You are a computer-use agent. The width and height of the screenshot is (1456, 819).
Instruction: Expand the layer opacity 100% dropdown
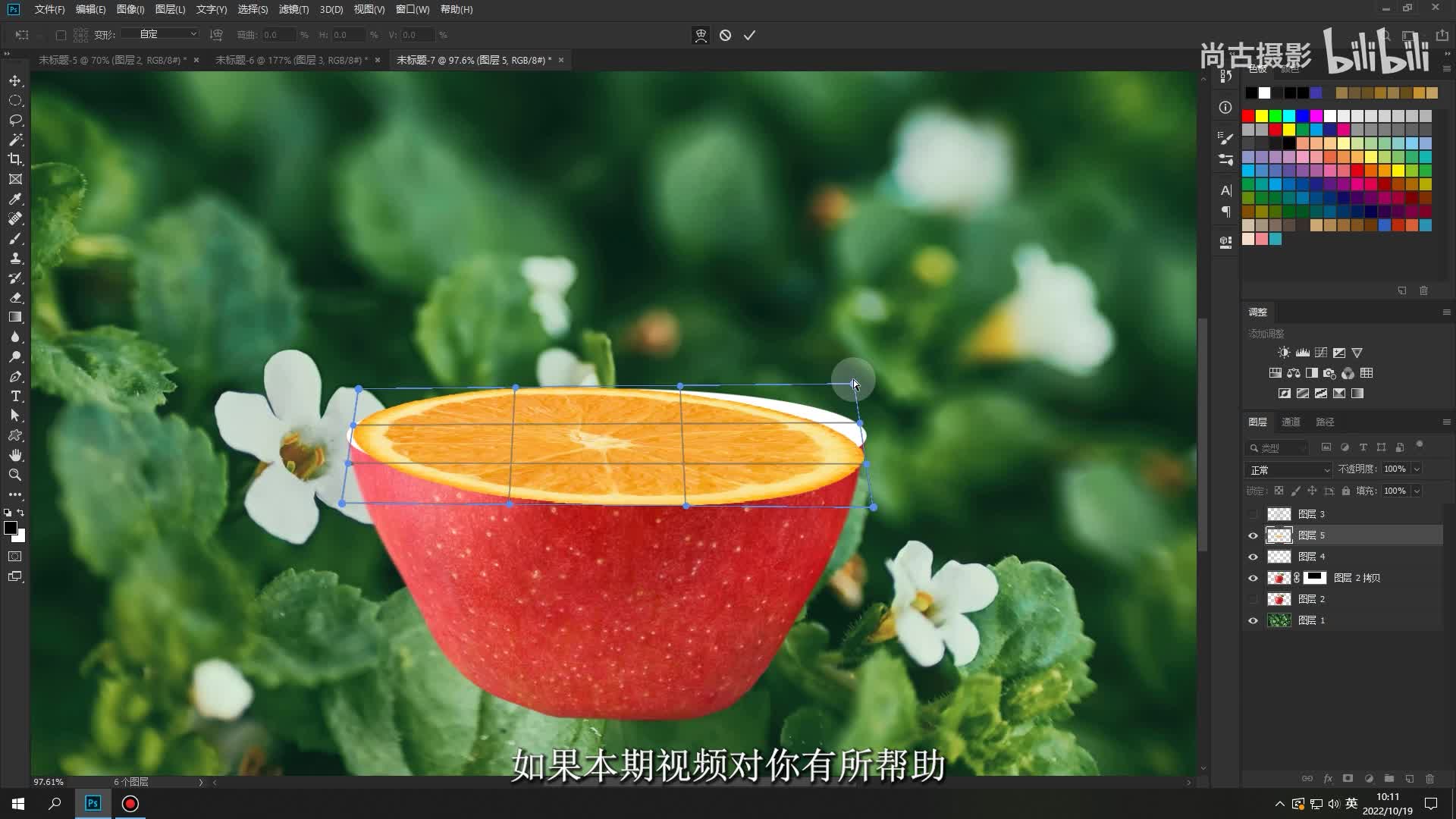[1417, 469]
